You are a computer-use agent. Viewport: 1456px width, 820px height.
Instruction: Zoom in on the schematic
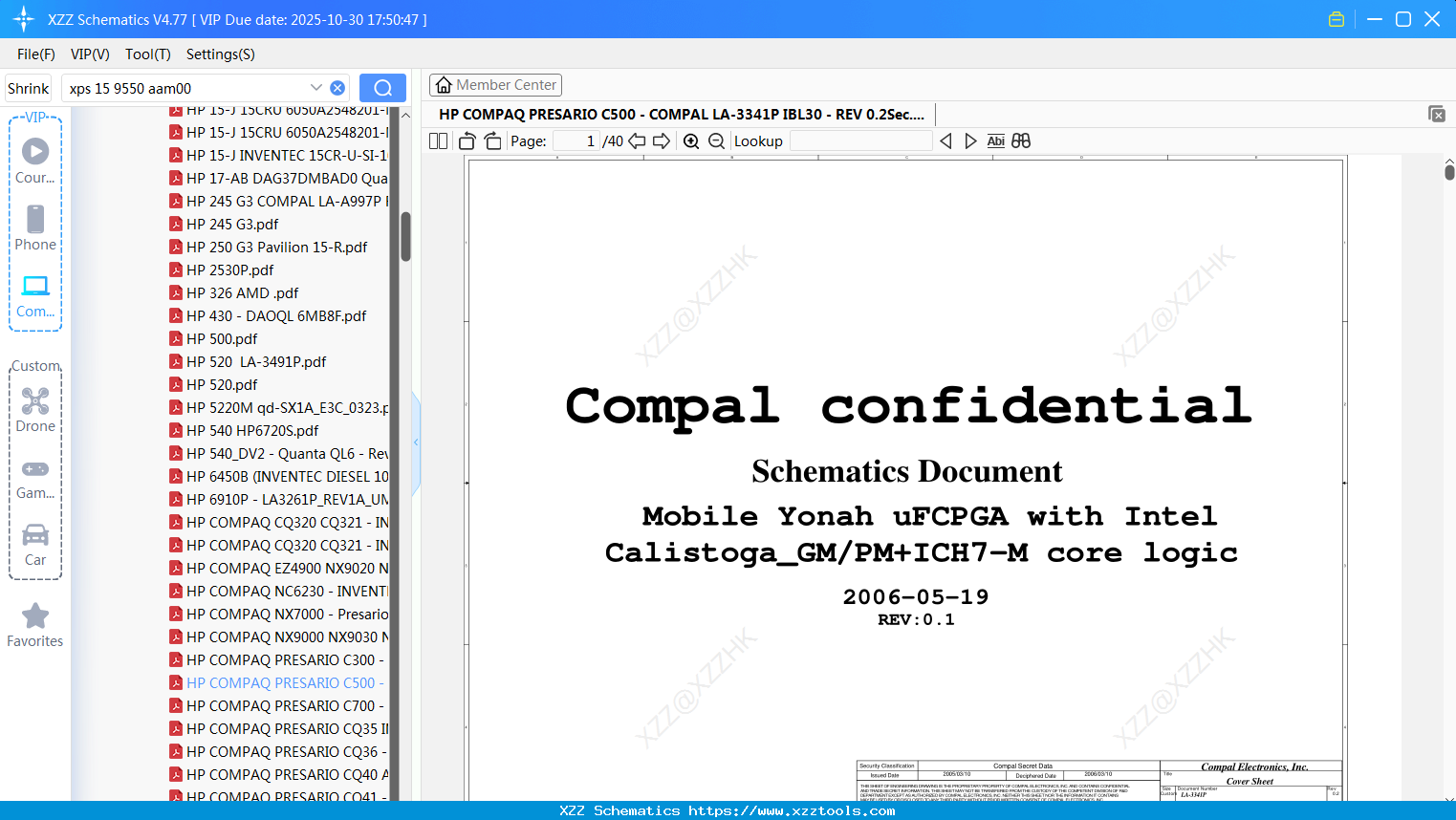pyautogui.click(x=691, y=140)
